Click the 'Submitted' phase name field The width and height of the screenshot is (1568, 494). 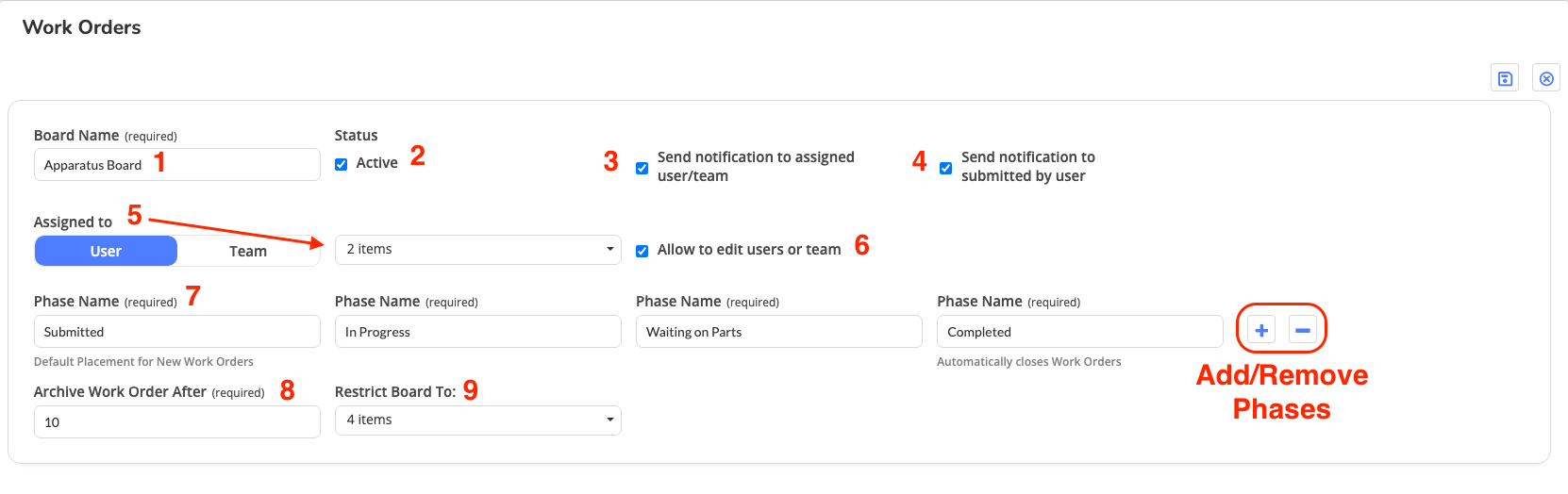177,332
